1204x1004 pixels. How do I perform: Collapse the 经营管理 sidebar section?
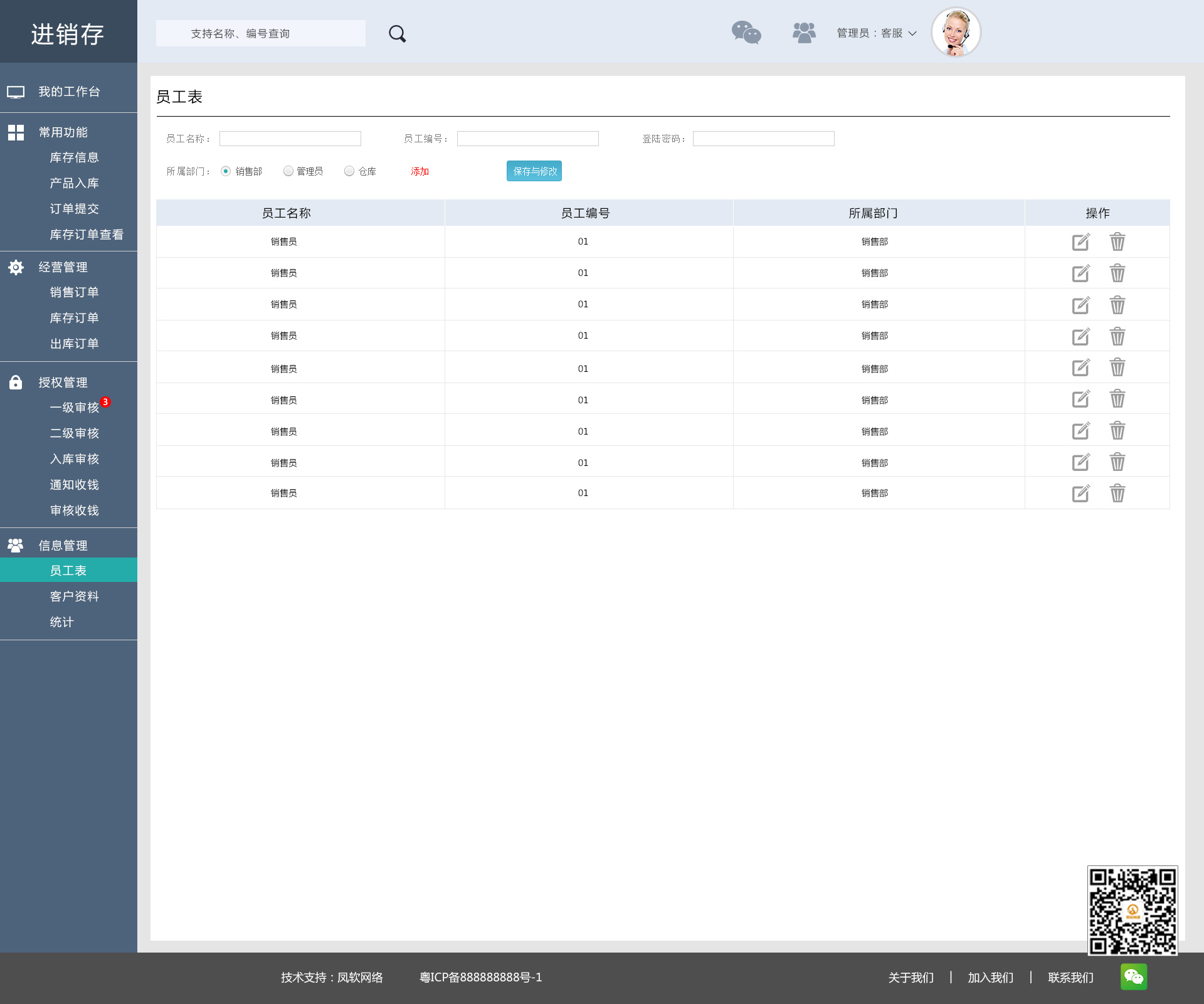point(63,267)
